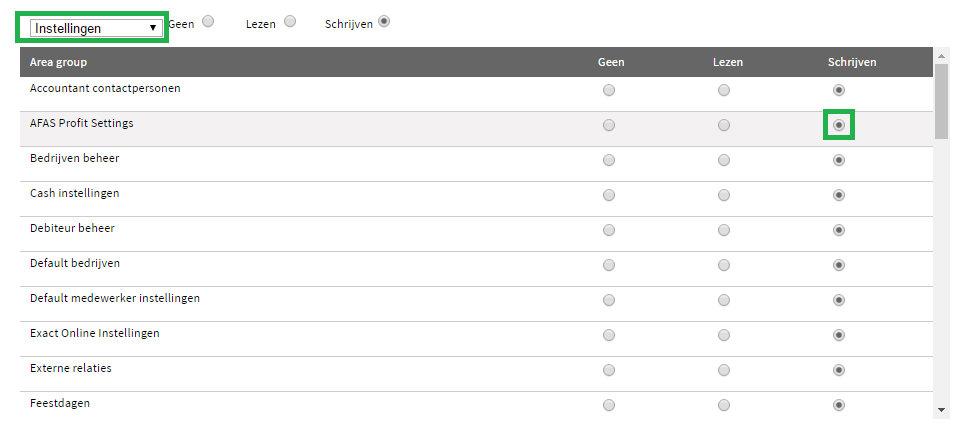Open the Instellingen dropdown menu
This screenshot has width=968, height=425.
[x=96, y=28]
